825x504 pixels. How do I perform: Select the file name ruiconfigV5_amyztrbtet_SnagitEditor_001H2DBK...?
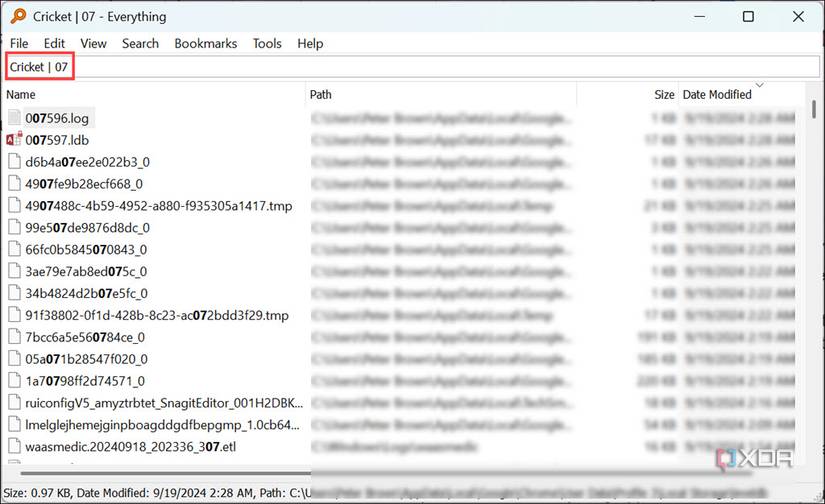(x=164, y=403)
